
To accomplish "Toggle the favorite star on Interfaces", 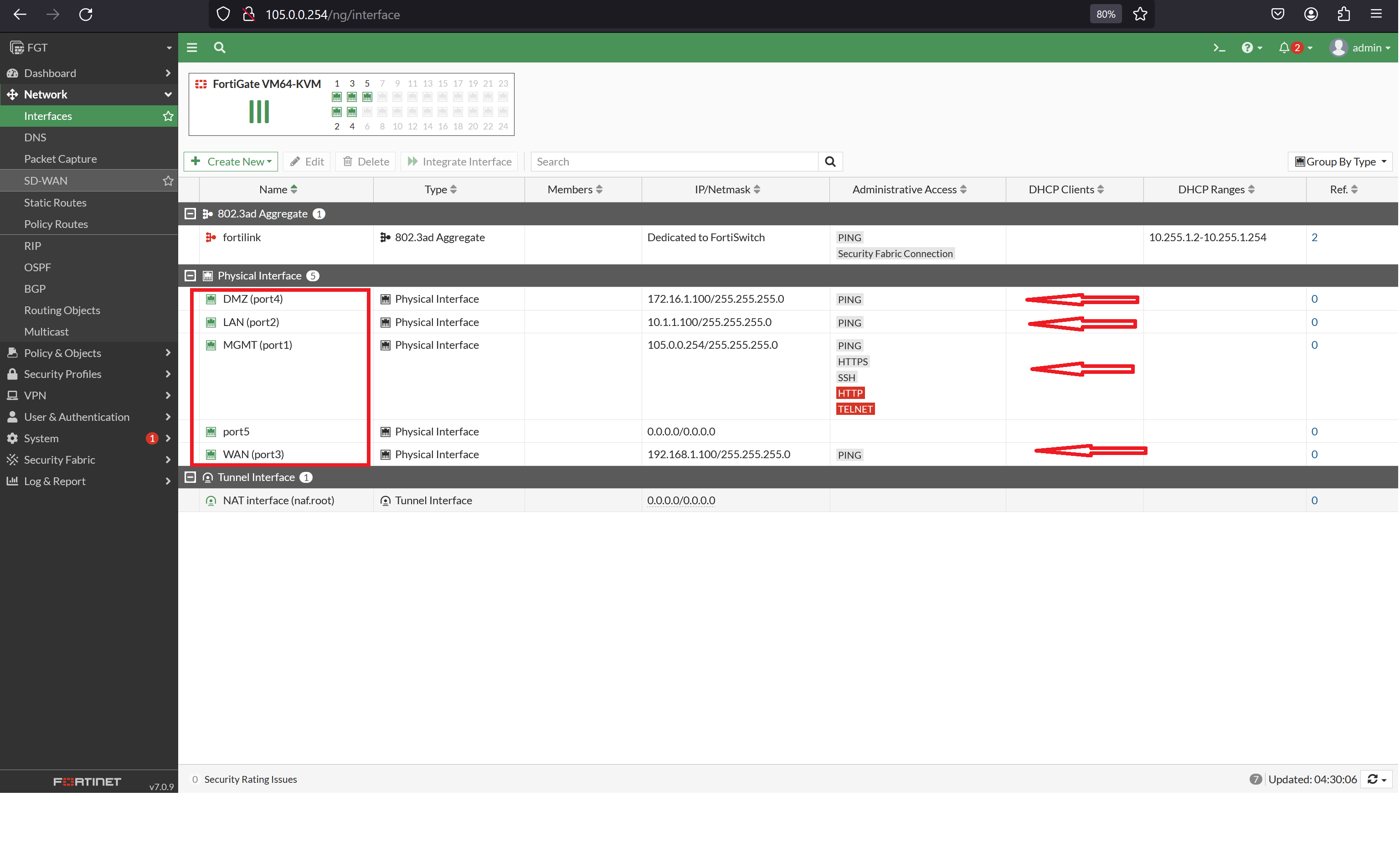I will coord(167,116).
